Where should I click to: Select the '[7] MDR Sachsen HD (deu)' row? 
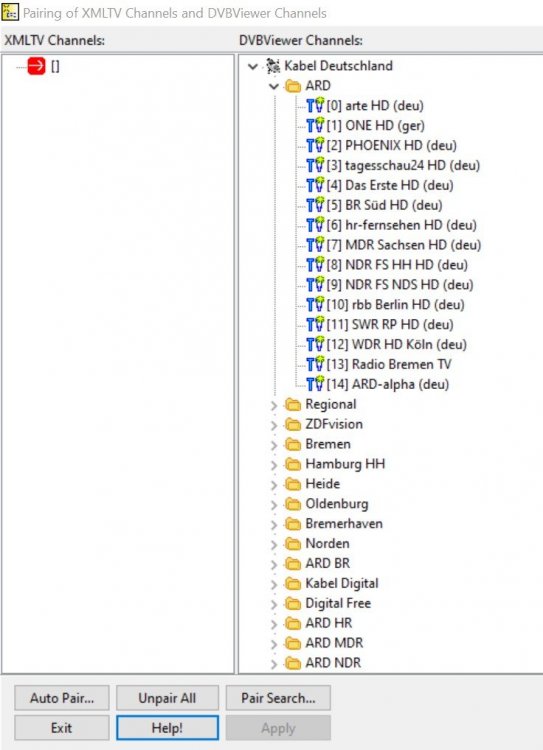coord(404,245)
